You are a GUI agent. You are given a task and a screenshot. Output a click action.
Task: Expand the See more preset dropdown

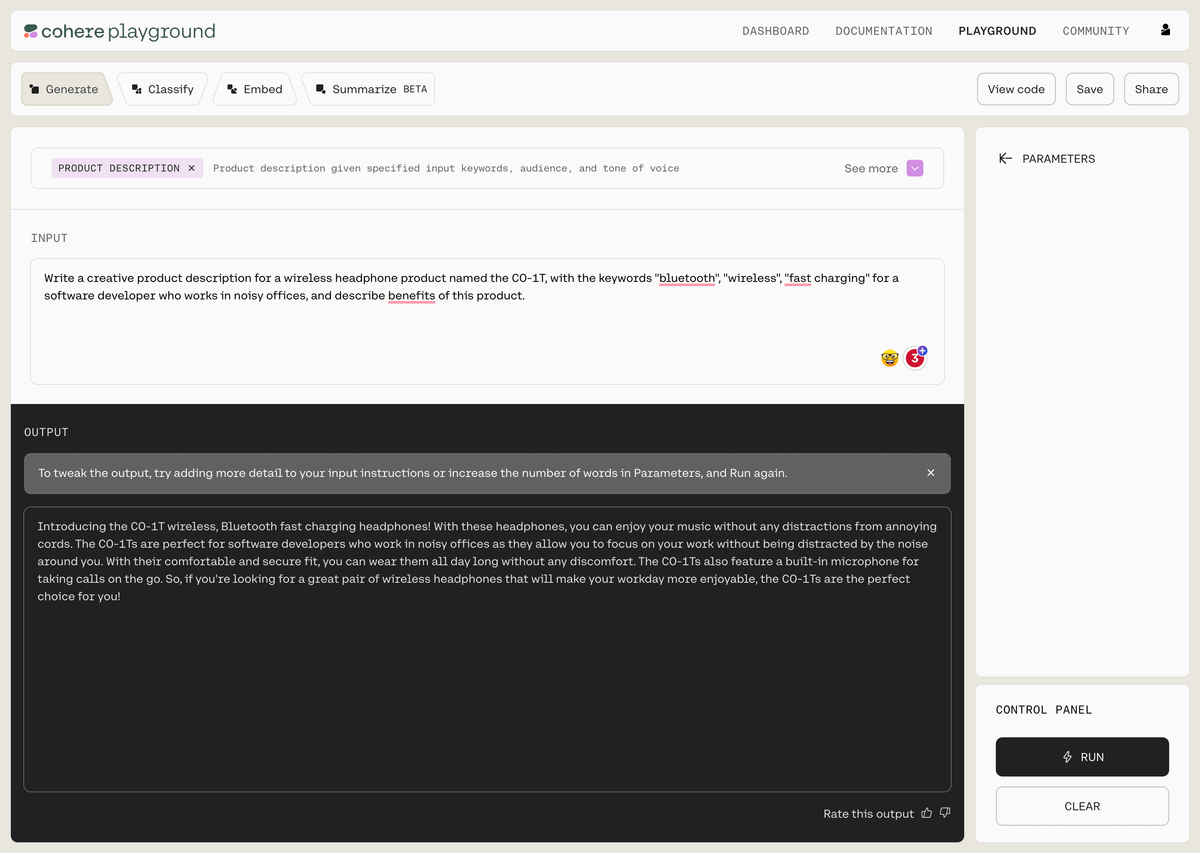click(914, 168)
